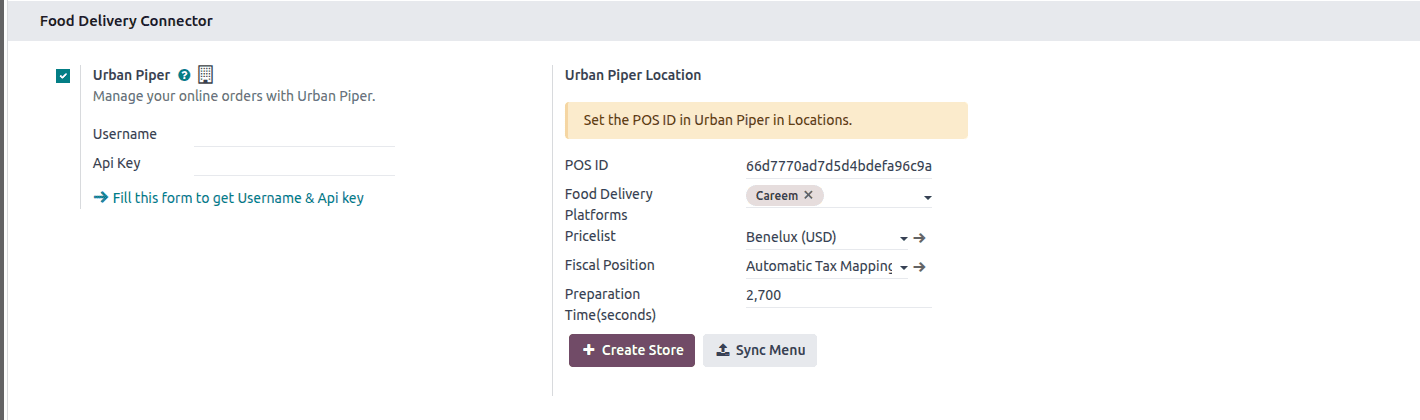Click the Create Store button
Image resolution: width=1420 pixels, height=420 pixels.
point(632,351)
